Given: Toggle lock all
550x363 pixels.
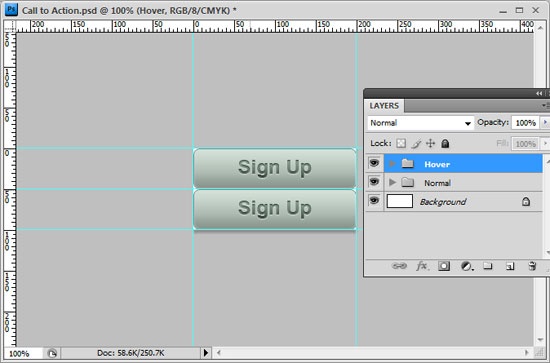Looking at the screenshot, I should (x=445, y=143).
